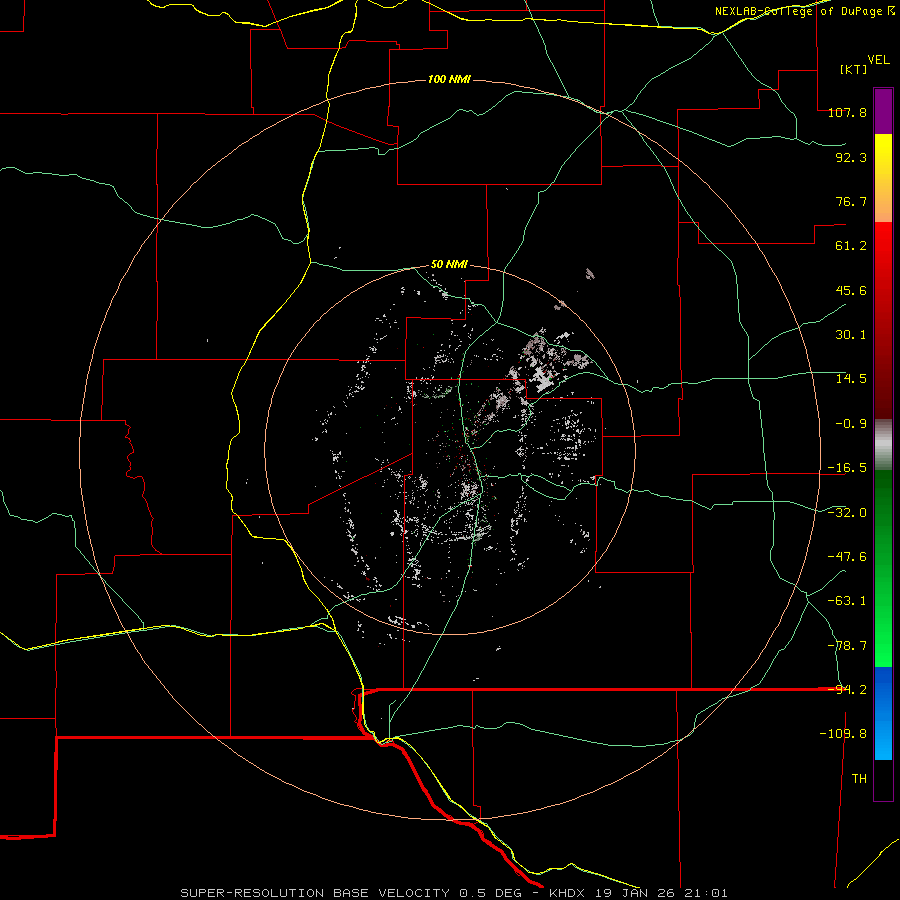Viewport: 900px width, 900px height.
Task: Click the VEL legend title
Action: [x=878, y=60]
